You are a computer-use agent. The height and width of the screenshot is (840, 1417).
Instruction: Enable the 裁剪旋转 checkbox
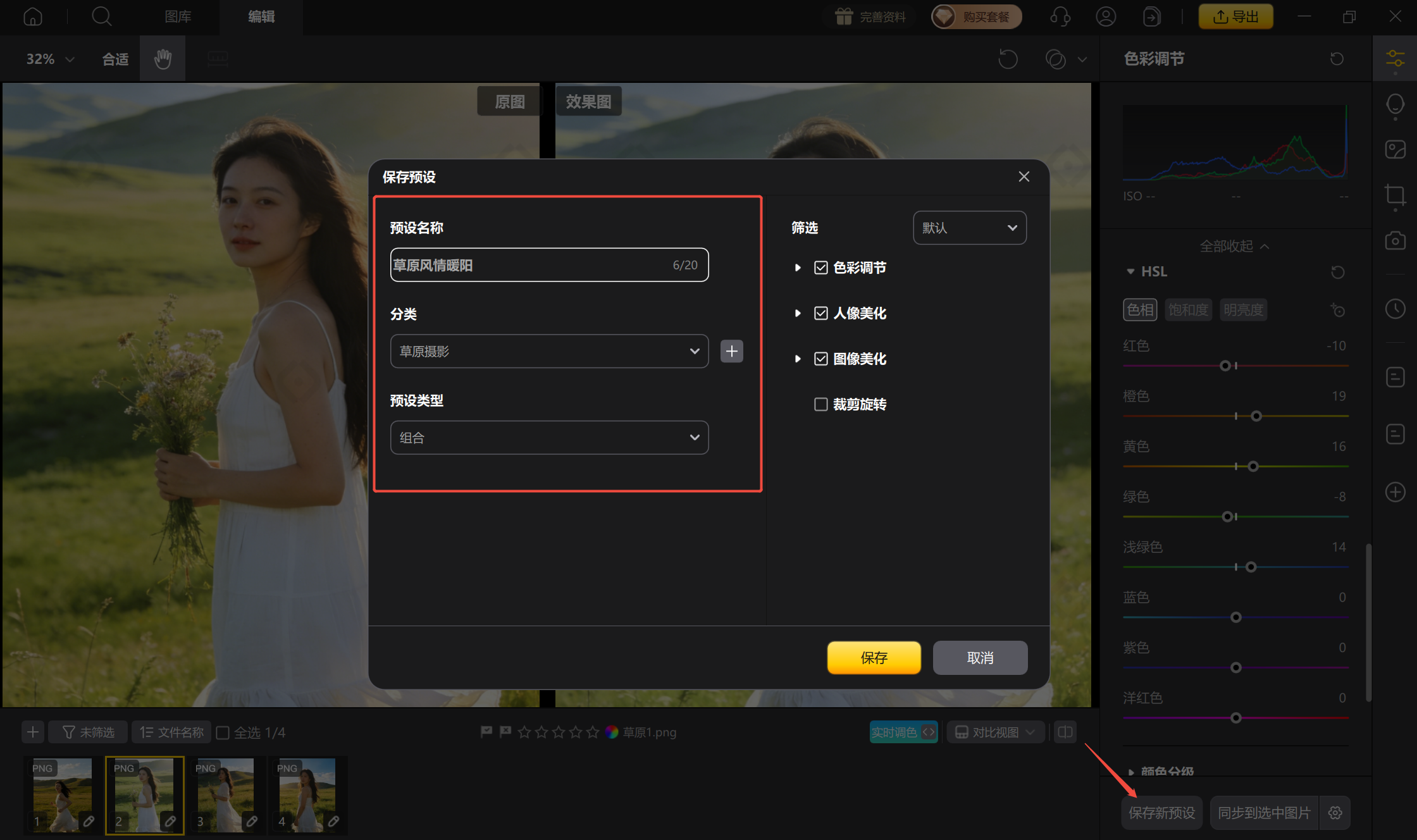click(x=820, y=404)
